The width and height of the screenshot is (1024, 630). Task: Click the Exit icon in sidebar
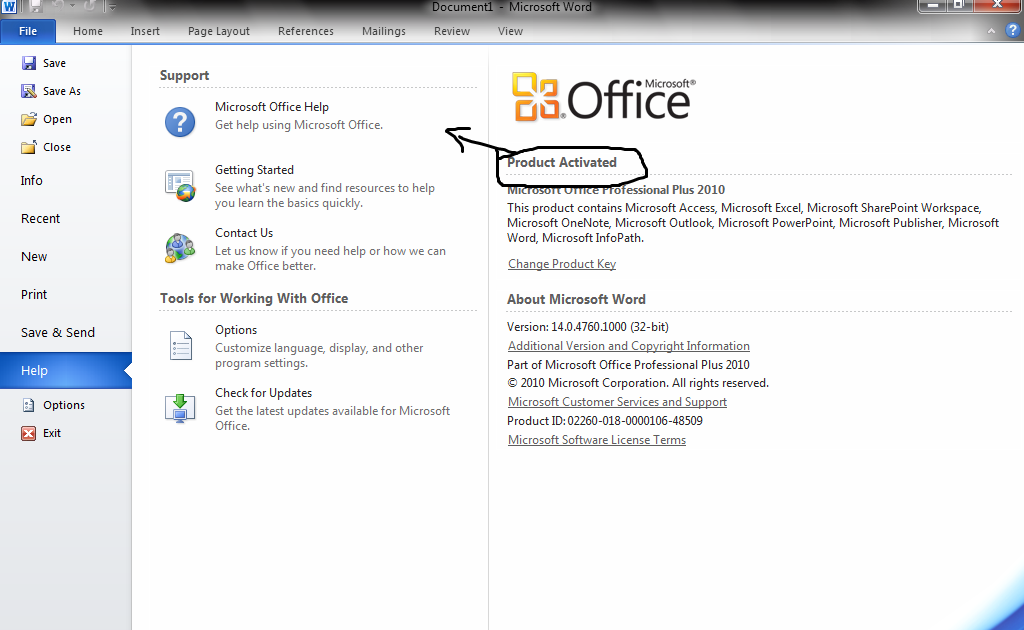[26, 433]
